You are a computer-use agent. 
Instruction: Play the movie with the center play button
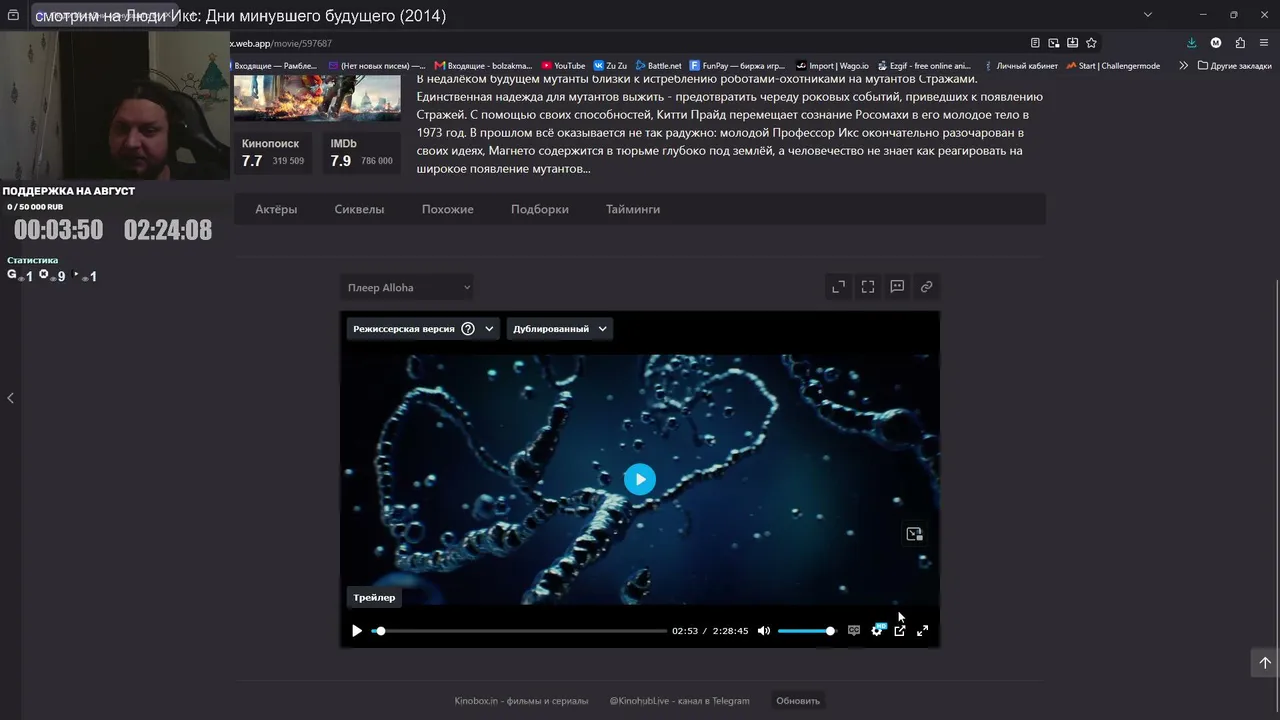click(640, 479)
